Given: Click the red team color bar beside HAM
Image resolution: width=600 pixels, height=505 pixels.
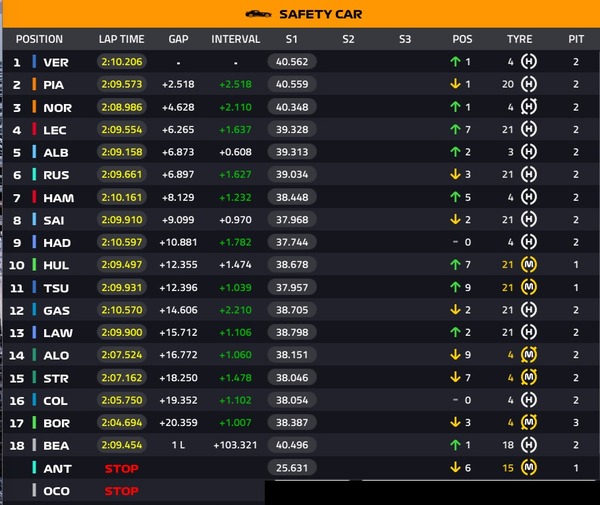Looking at the screenshot, I should pyautogui.click(x=34, y=197).
